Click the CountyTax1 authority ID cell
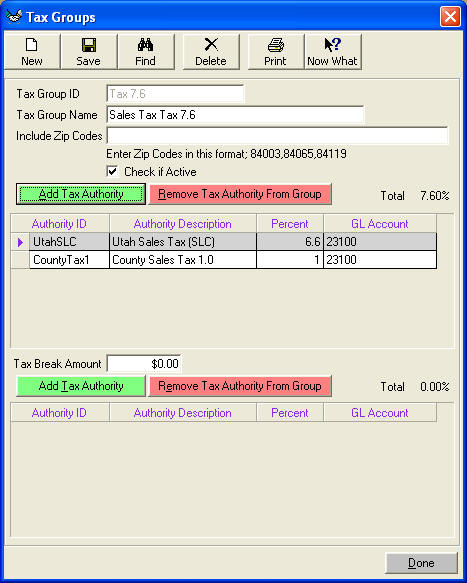Viewport: 467px width, 583px height. [x=70, y=260]
